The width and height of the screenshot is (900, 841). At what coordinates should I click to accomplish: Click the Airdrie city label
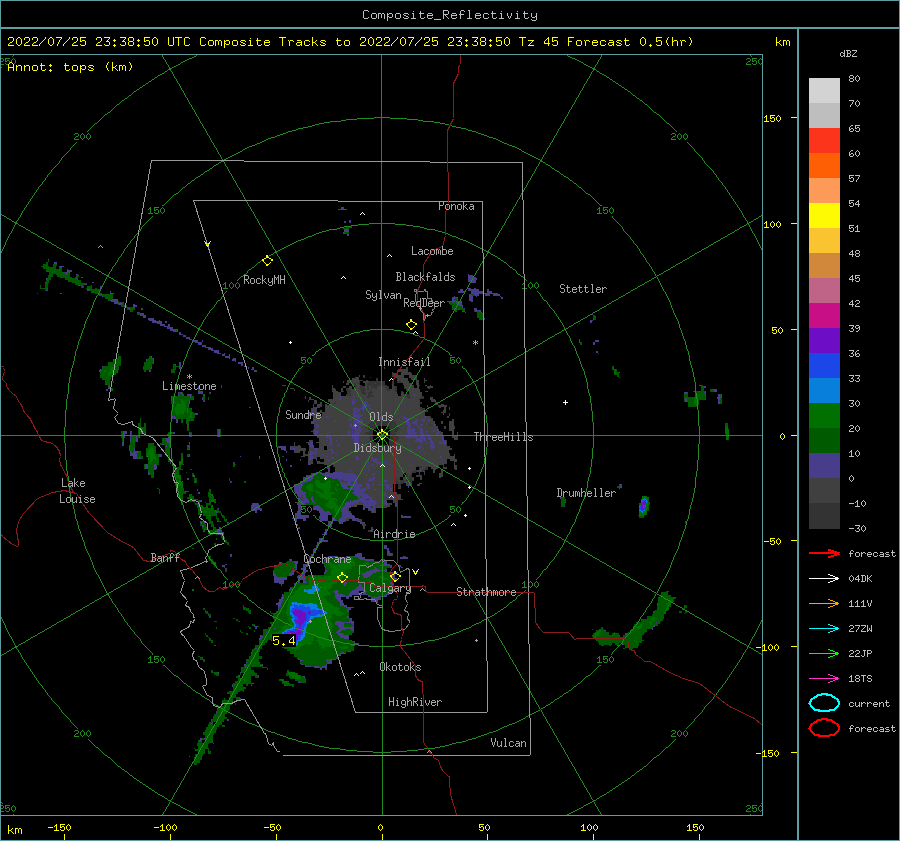point(394,534)
